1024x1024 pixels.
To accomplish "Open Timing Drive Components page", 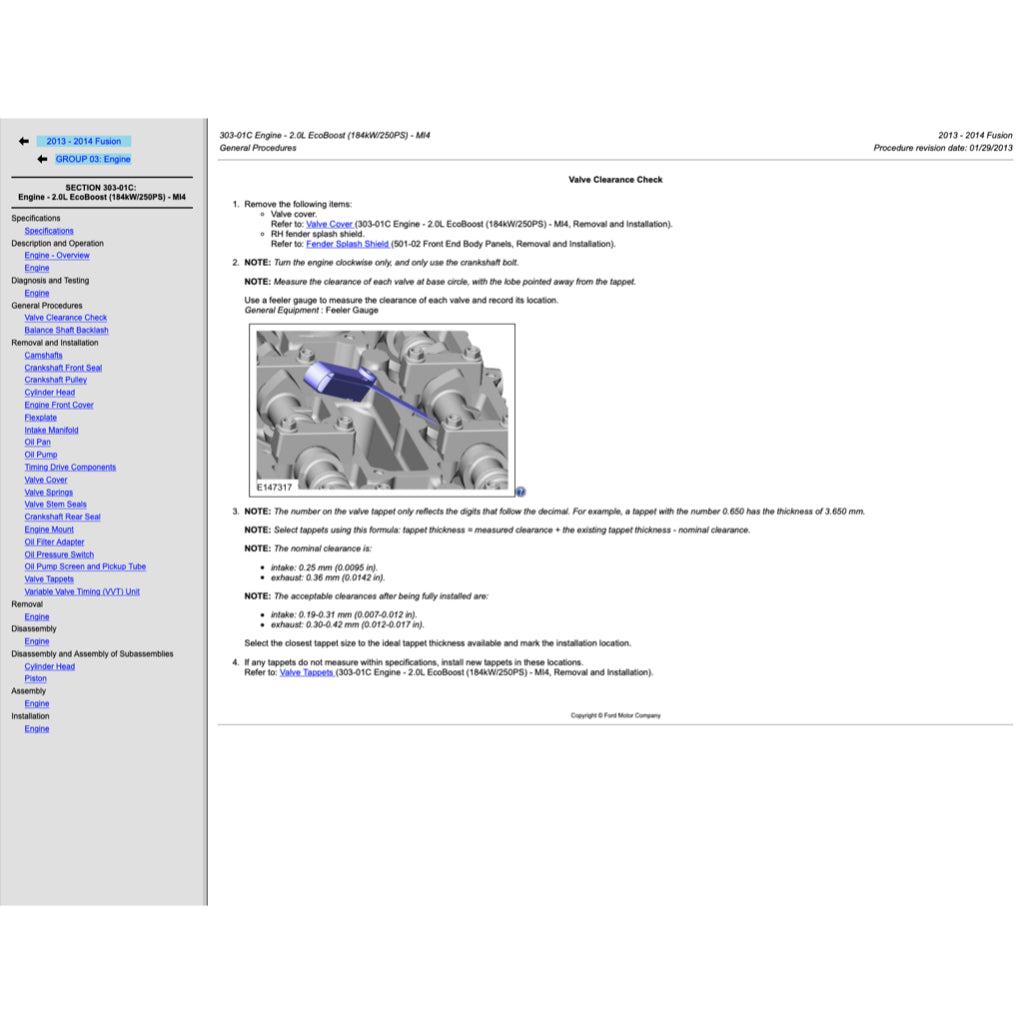I will coord(70,467).
